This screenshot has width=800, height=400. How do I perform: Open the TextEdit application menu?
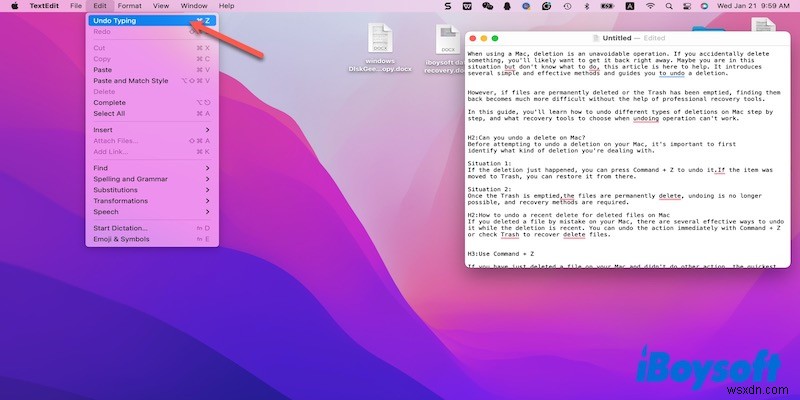tap(44, 6)
